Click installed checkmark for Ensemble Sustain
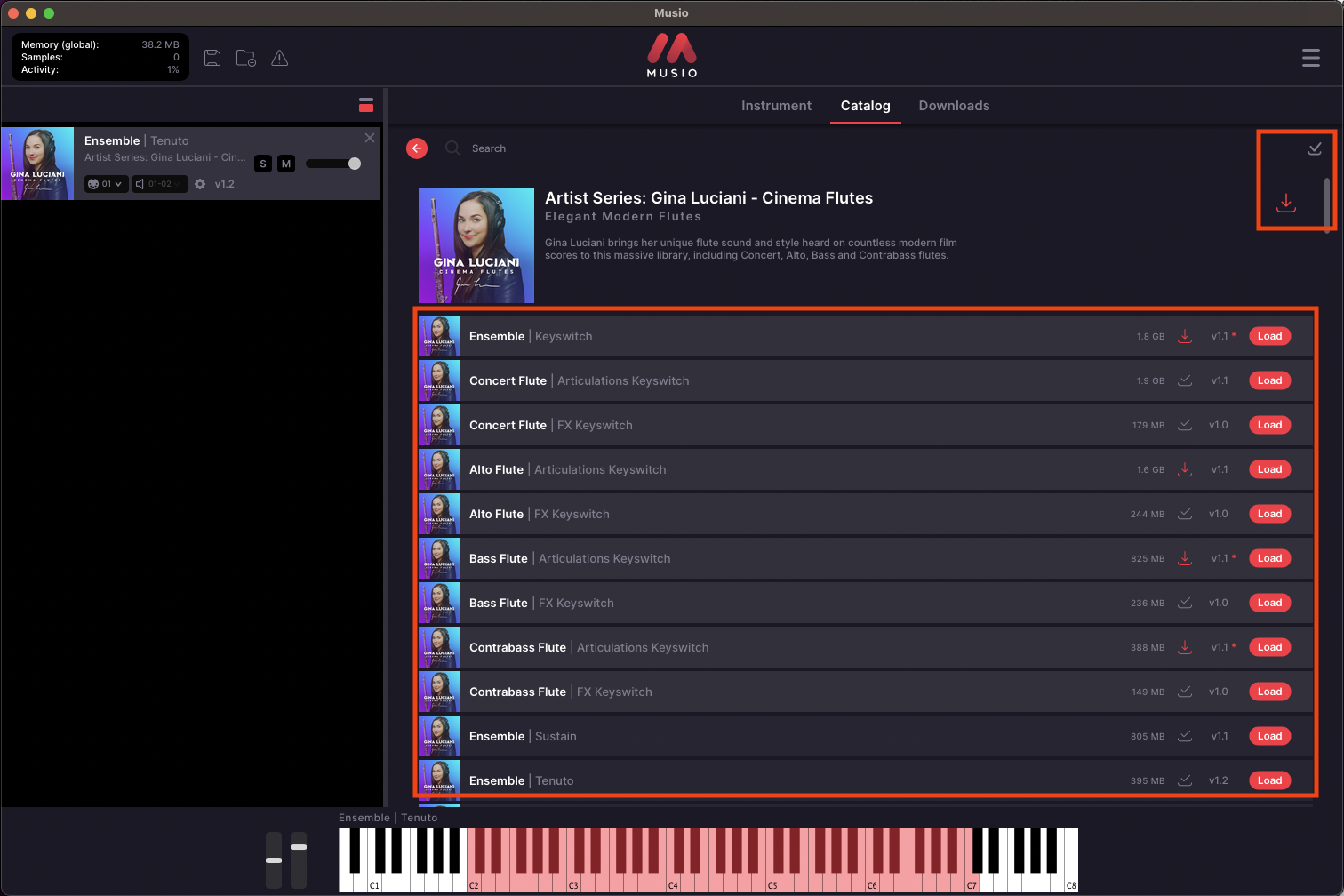Viewport: 1344px width, 896px height. point(1185,736)
